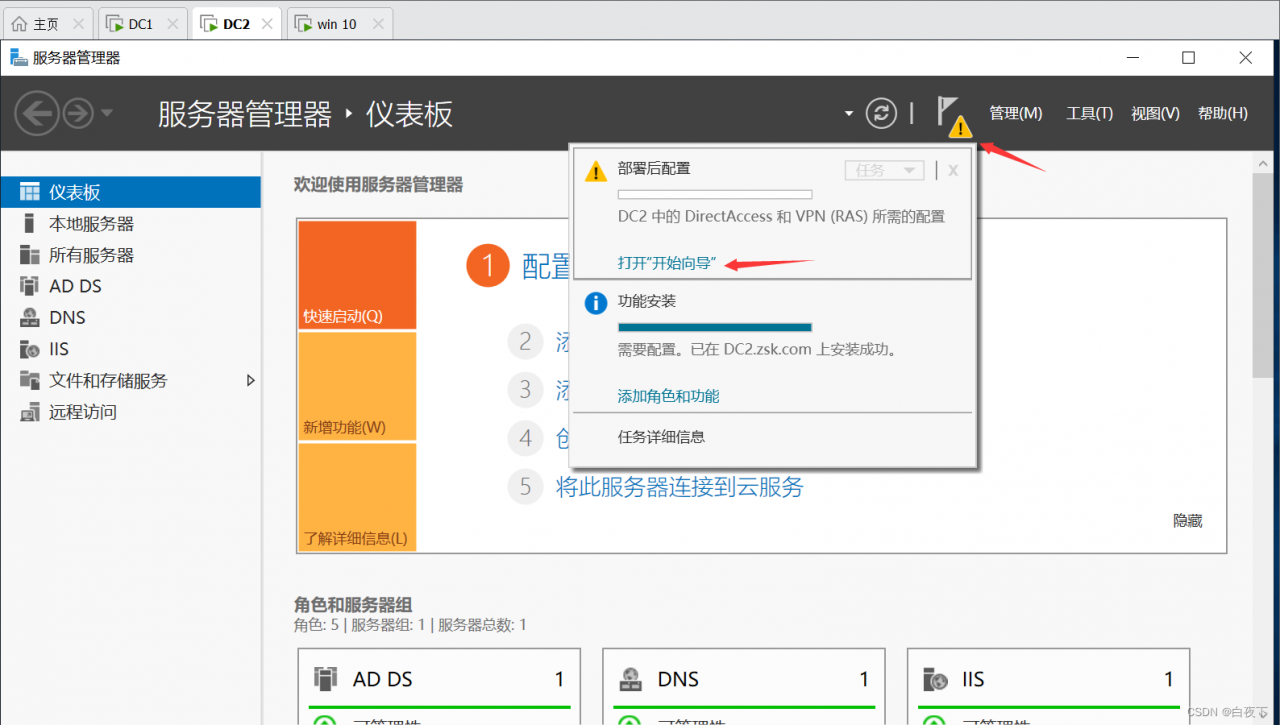Image resolution: width=1280 pixels, height=725 pixels.
Task: Click the 新增功能(W) tile
Action: point(357,386)
